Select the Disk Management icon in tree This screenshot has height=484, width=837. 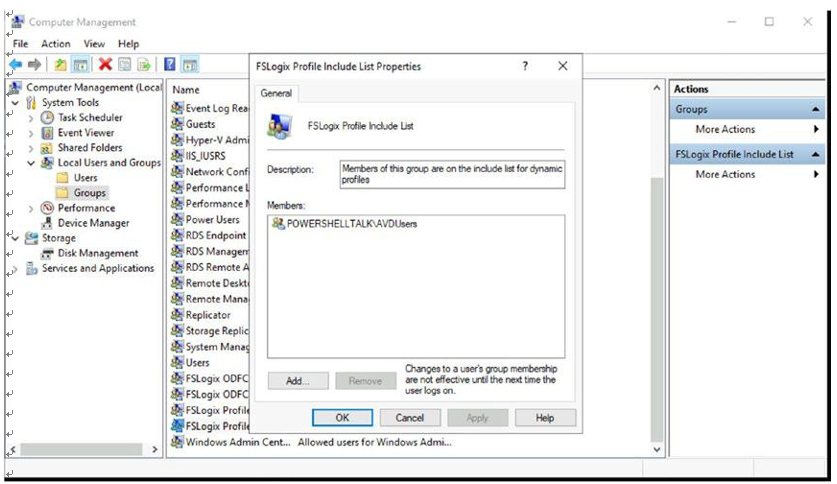coord(48,253)
